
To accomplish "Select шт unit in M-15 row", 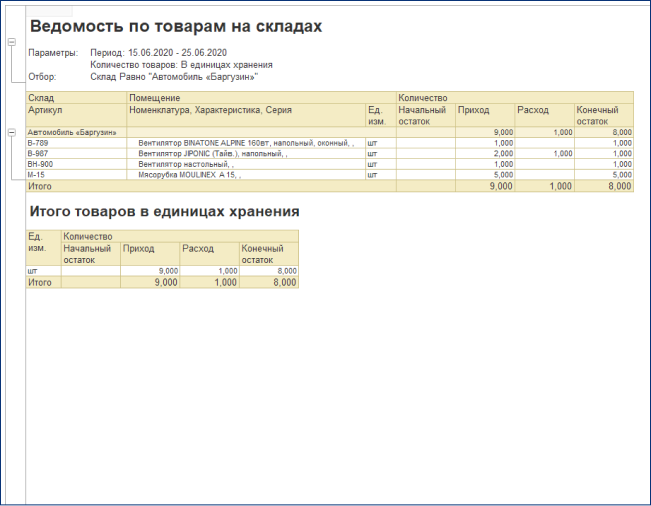I will click(381, 175).
